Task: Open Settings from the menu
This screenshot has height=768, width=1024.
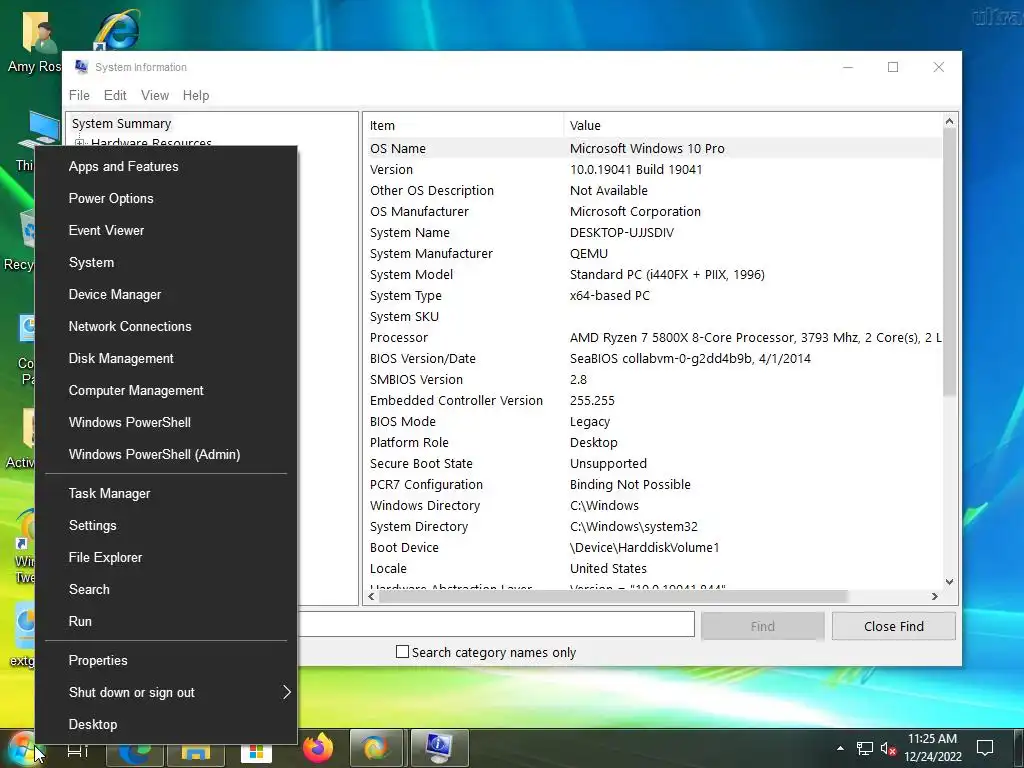Action: (166, 526)
